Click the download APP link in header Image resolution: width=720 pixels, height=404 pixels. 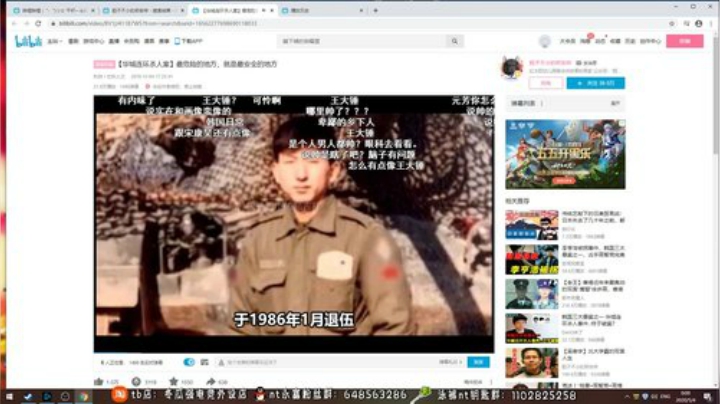coord(188,41)
